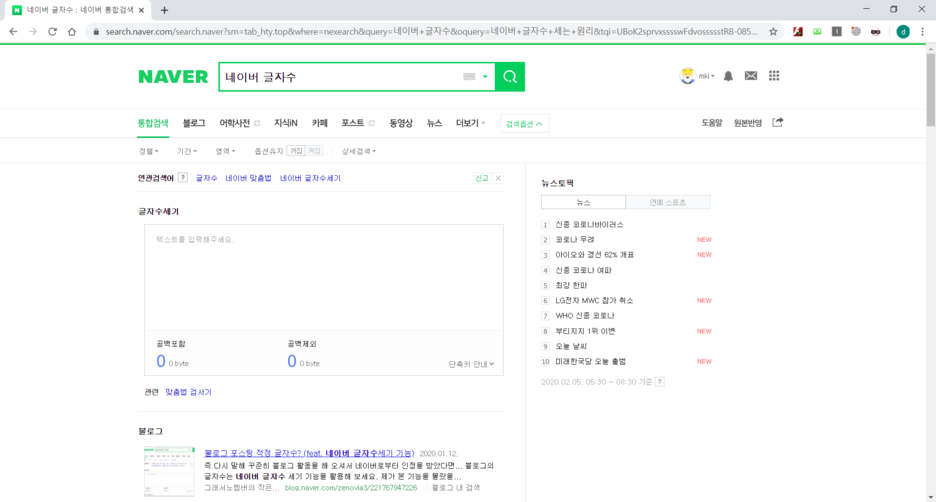Switch to the 블로그 tab

tap(194, 123)
